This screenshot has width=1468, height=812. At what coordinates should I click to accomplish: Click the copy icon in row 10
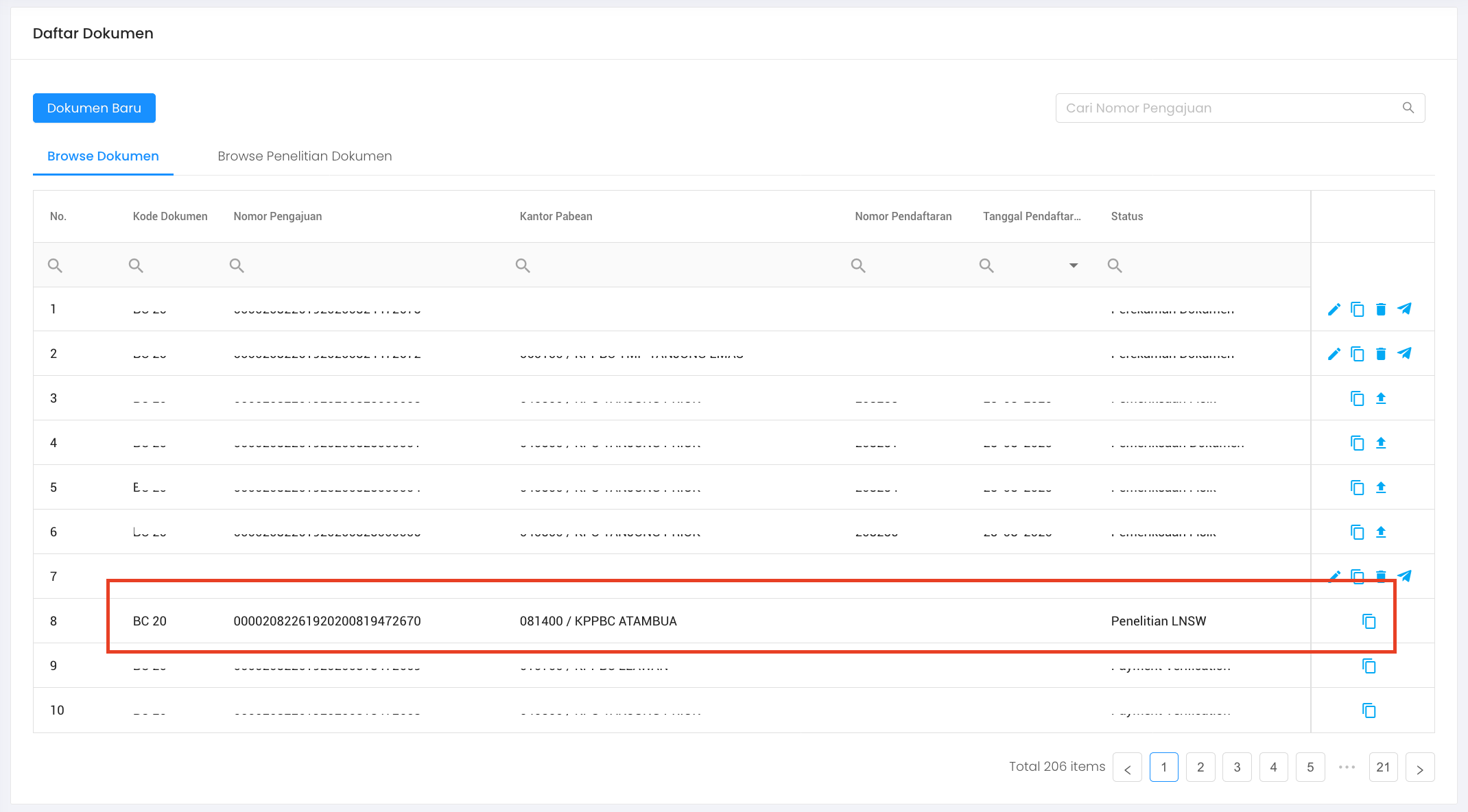click(1369, 710)
